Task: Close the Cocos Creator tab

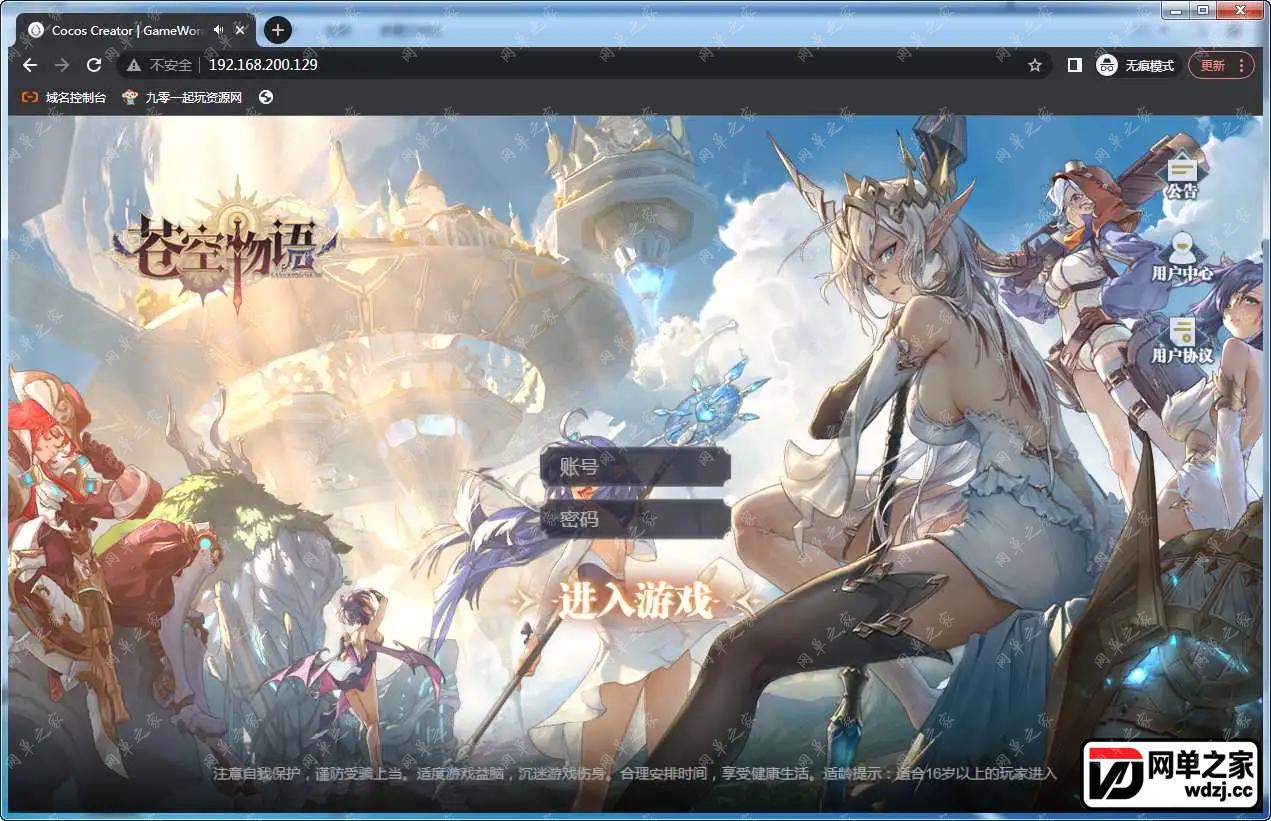Action: (x=240, y=30)
